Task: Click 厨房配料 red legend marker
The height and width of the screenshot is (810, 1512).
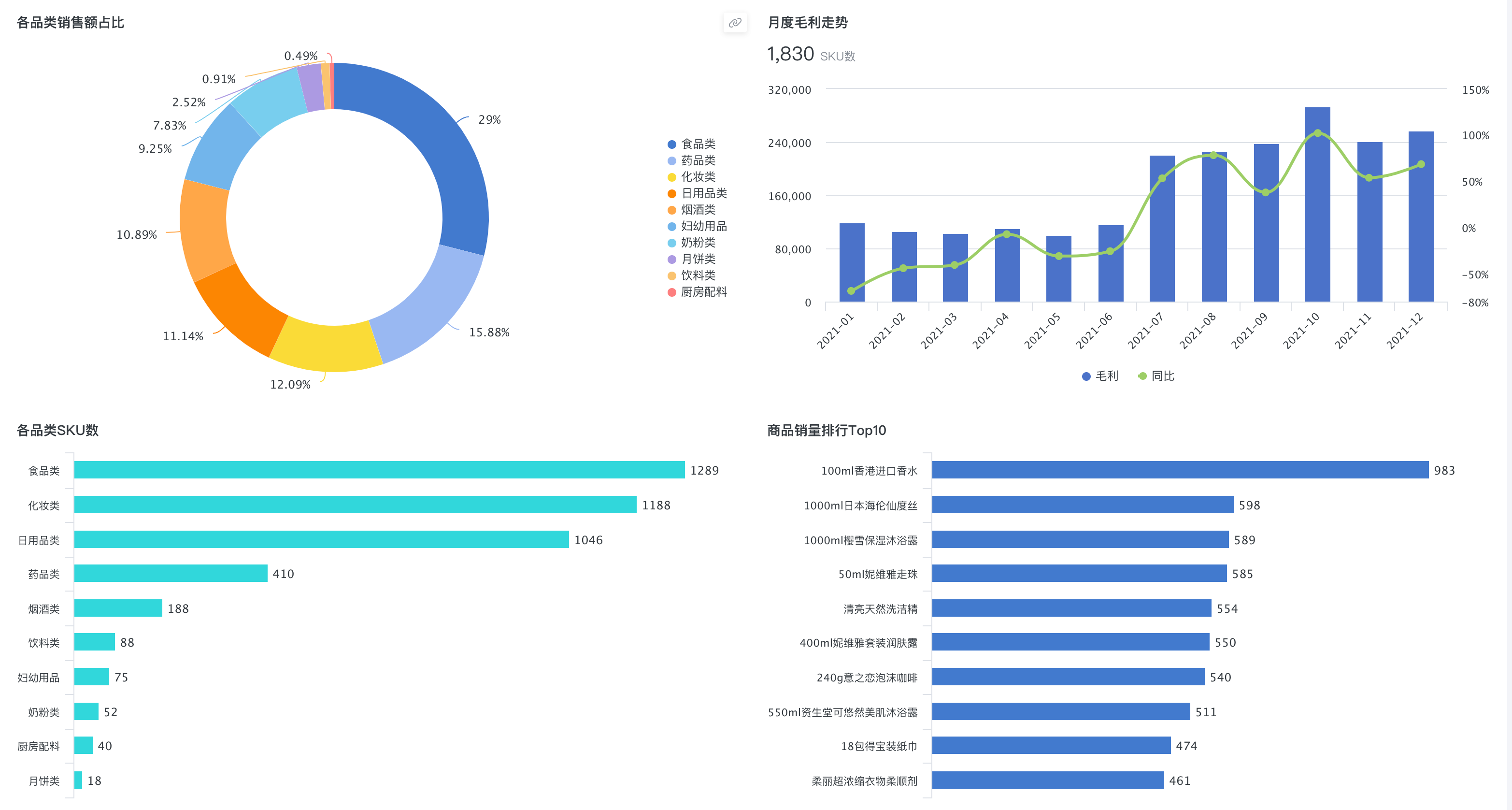Action: click(x=671, y=292)
